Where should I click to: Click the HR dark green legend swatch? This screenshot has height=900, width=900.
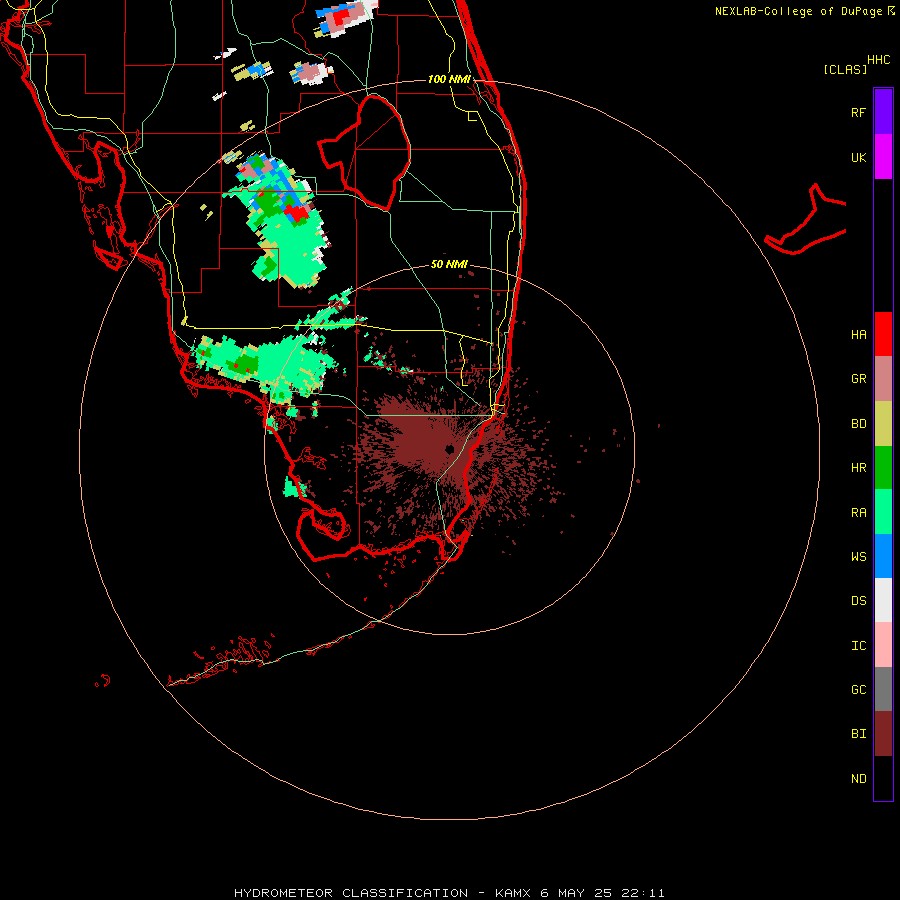coord(883,468)
